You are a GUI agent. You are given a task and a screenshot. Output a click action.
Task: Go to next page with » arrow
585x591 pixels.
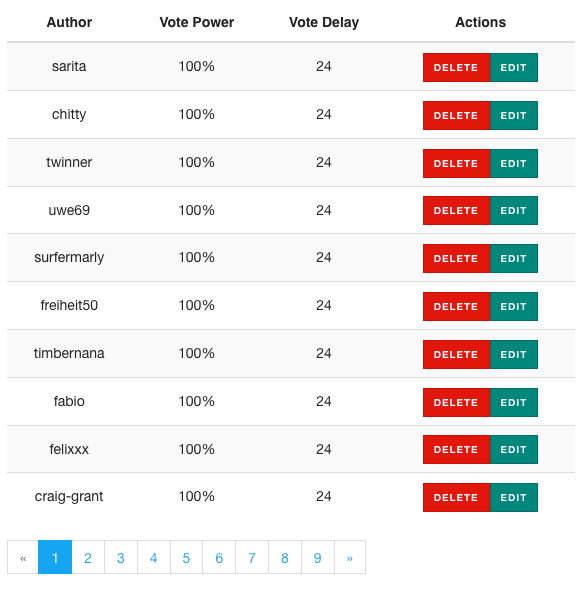click(x=350, y=557)
